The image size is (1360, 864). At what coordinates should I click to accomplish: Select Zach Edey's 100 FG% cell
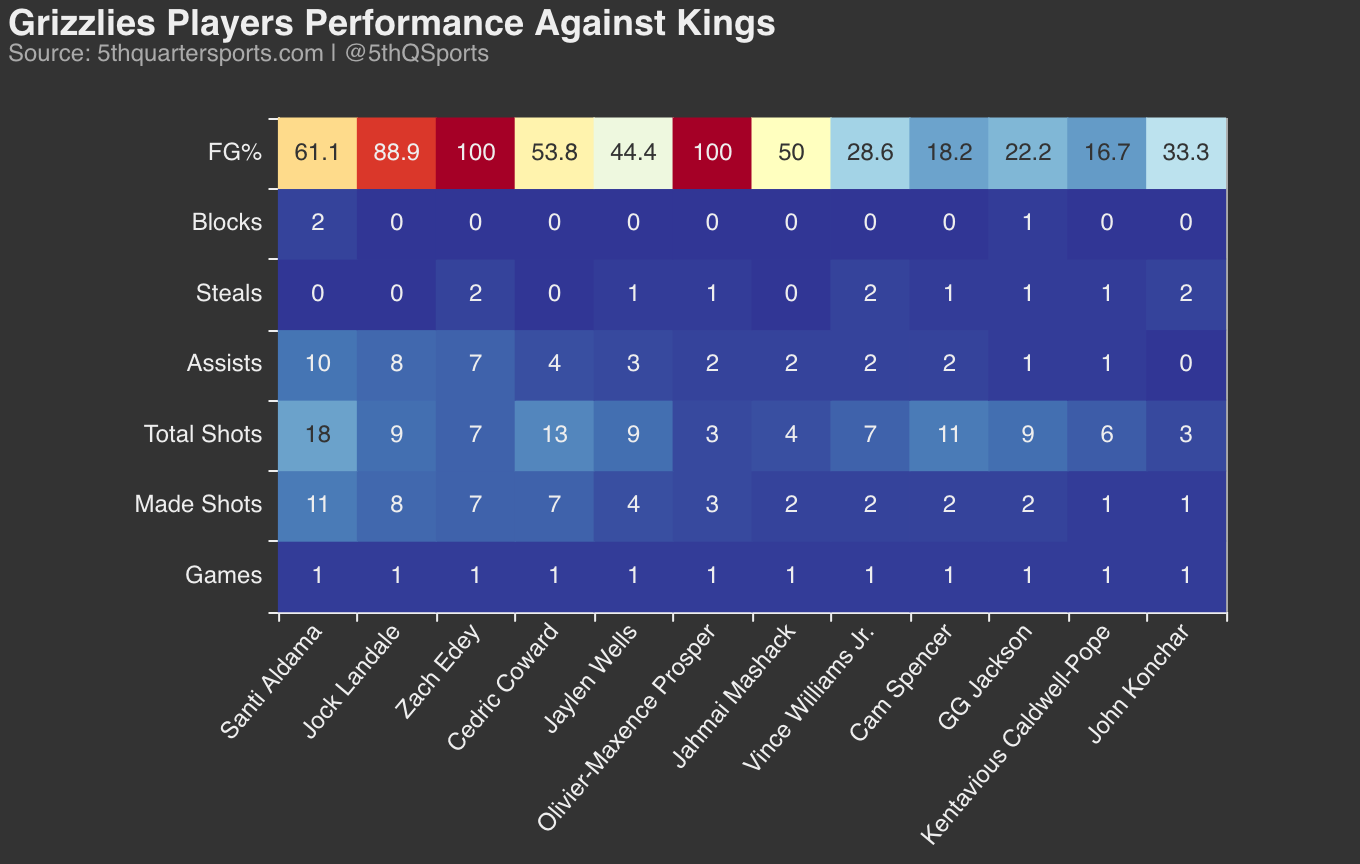[x=475, y=153]
